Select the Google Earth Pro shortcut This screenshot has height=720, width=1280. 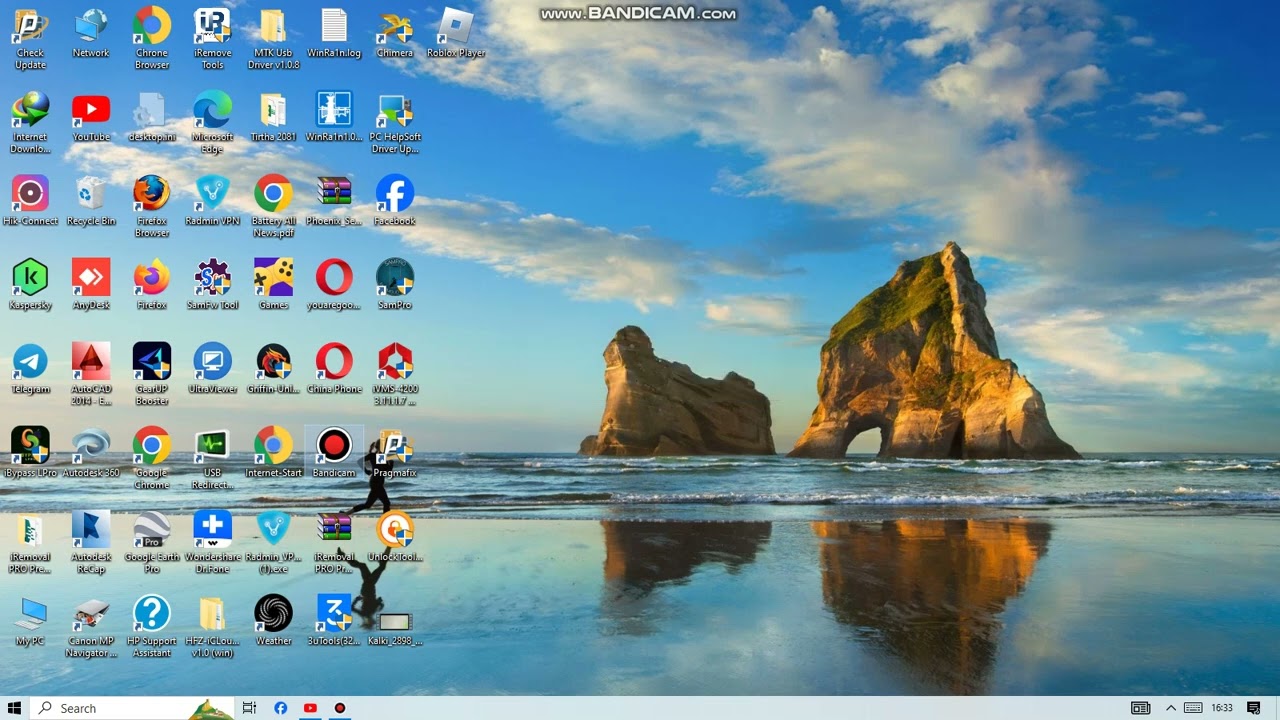point(152,530)
